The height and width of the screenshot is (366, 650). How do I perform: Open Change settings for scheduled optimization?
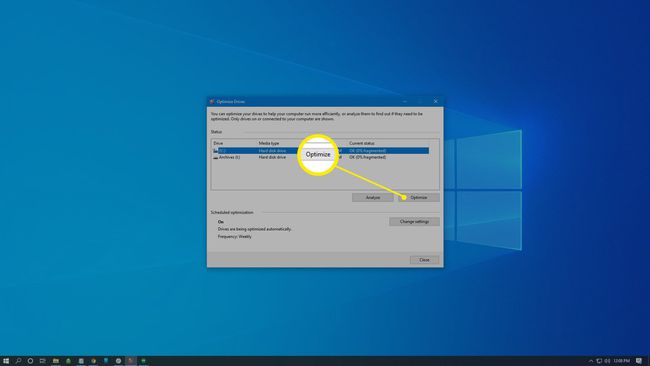click(x=414, y=222)
